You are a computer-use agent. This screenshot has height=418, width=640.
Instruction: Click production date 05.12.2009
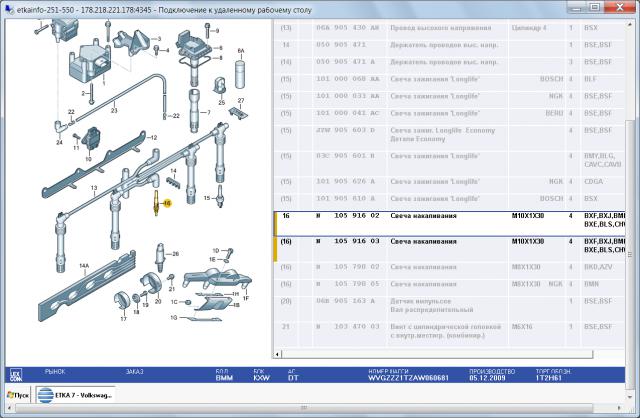pyautogui.click(x=488, y=378)
